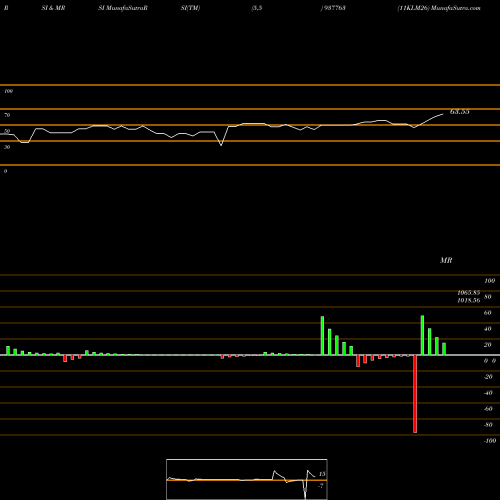Click the tall red negative MR bar
The width and height of the screenshot is (500, 500).
pyautogui.click(x=415, y=394)
